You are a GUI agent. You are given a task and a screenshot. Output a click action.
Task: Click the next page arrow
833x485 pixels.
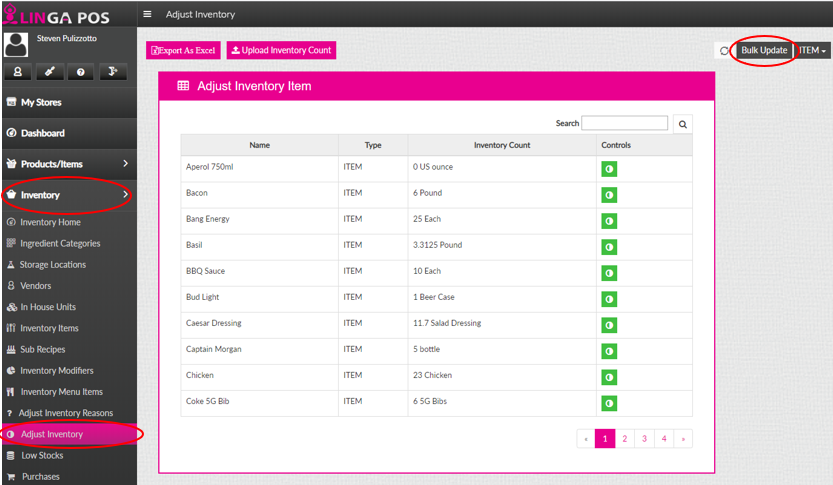point(683,439)
